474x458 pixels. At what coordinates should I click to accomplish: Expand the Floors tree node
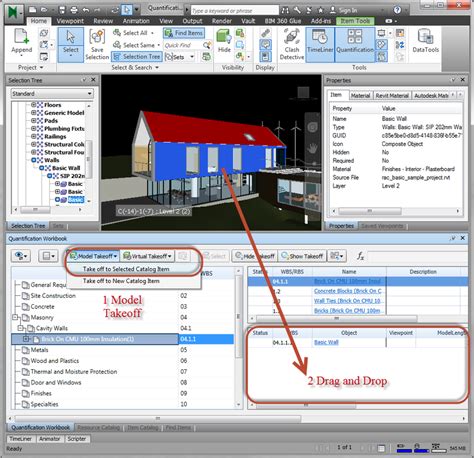point(33,105)
